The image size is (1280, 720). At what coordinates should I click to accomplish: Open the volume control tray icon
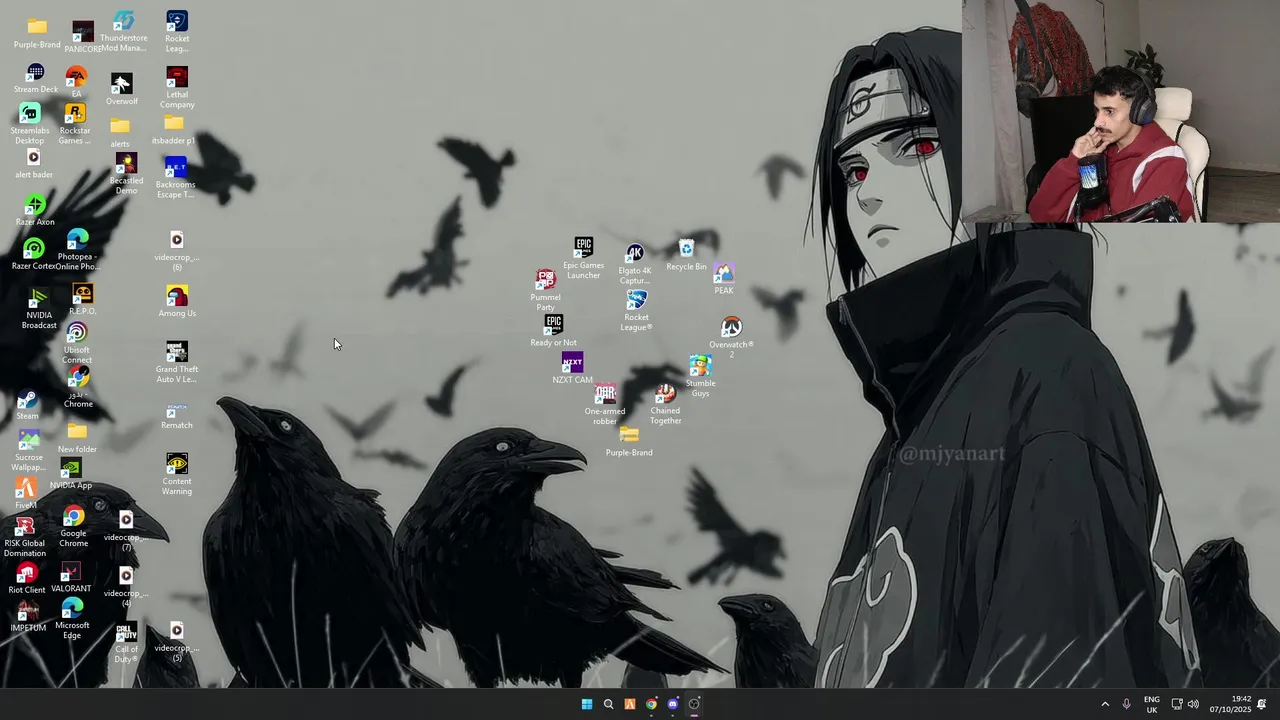coord(1193,704)
